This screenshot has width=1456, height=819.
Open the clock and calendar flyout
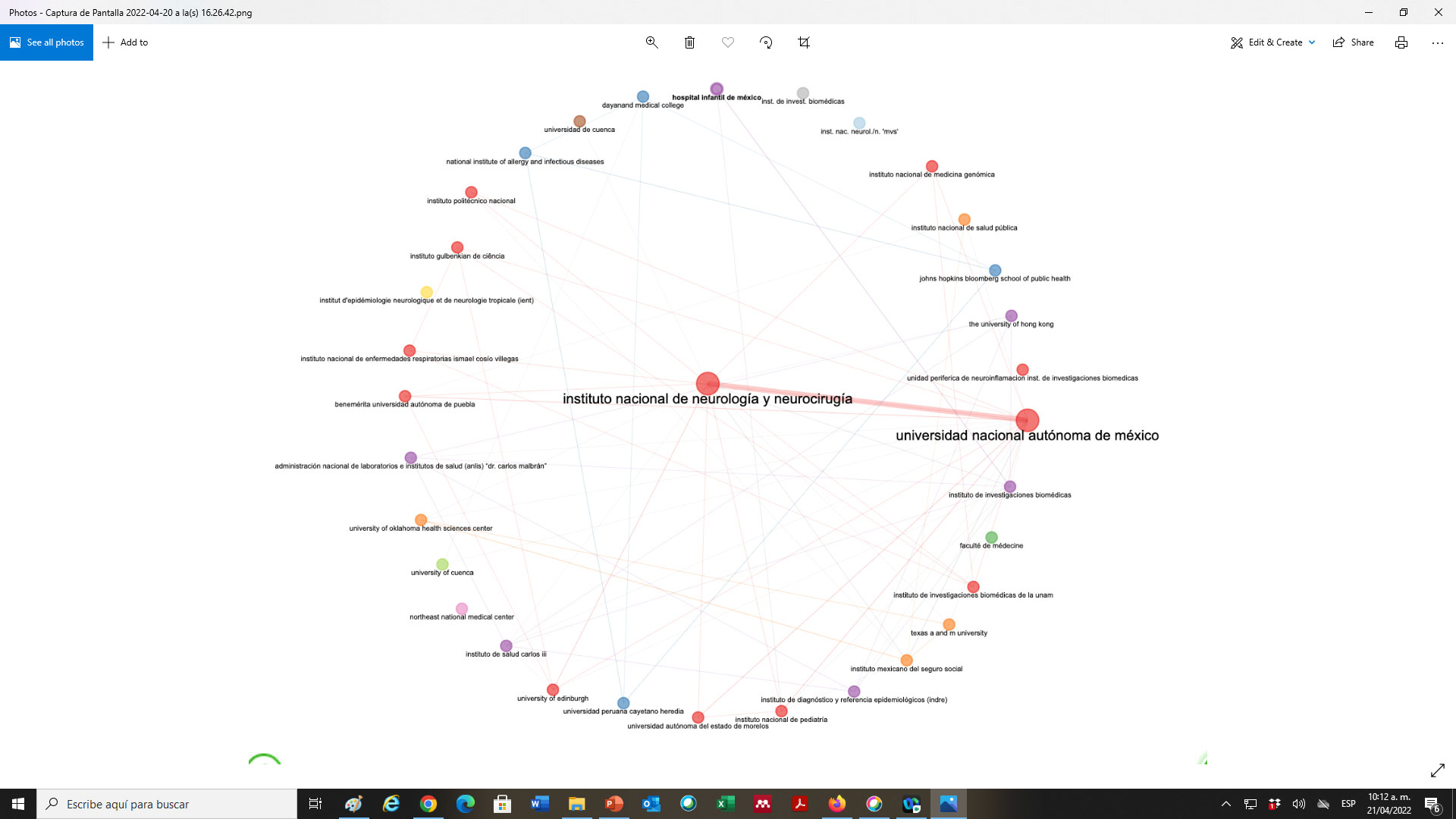click(x=1389, y=804)
